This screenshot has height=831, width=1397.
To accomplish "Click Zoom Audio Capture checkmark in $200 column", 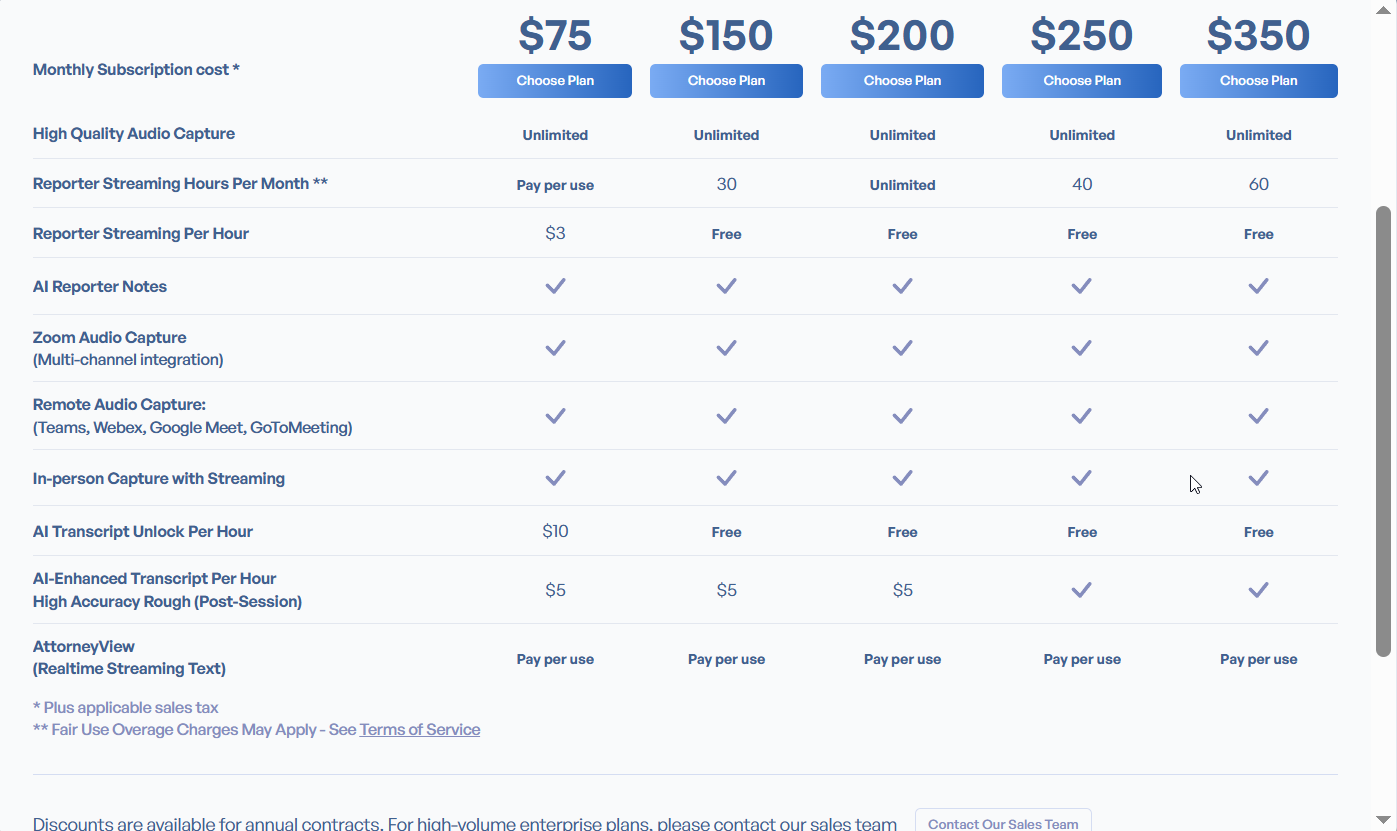I will pos(902,348).
